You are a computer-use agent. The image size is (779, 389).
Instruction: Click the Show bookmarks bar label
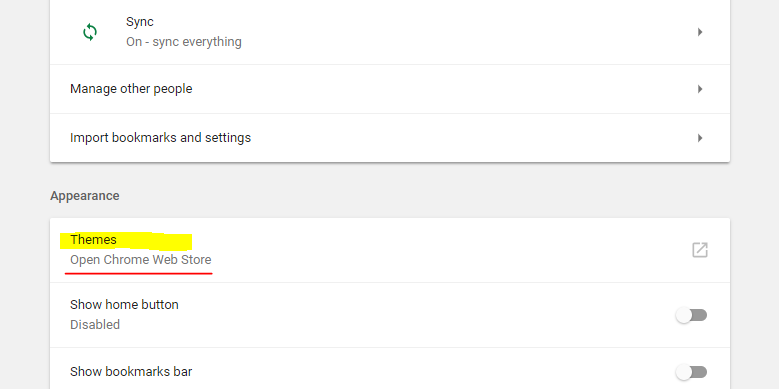131,372
